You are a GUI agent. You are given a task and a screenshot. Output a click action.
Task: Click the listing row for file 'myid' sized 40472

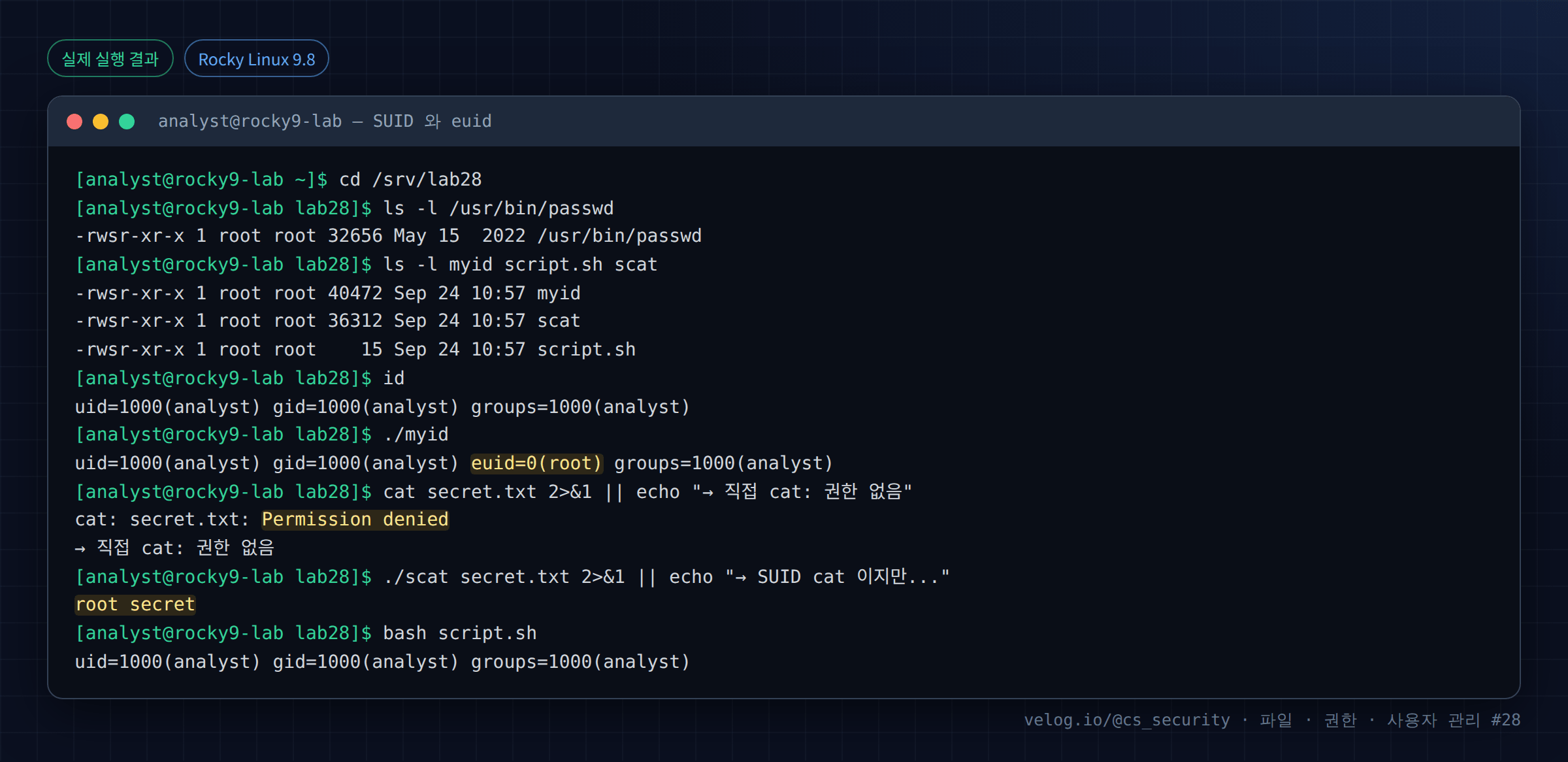328,293
